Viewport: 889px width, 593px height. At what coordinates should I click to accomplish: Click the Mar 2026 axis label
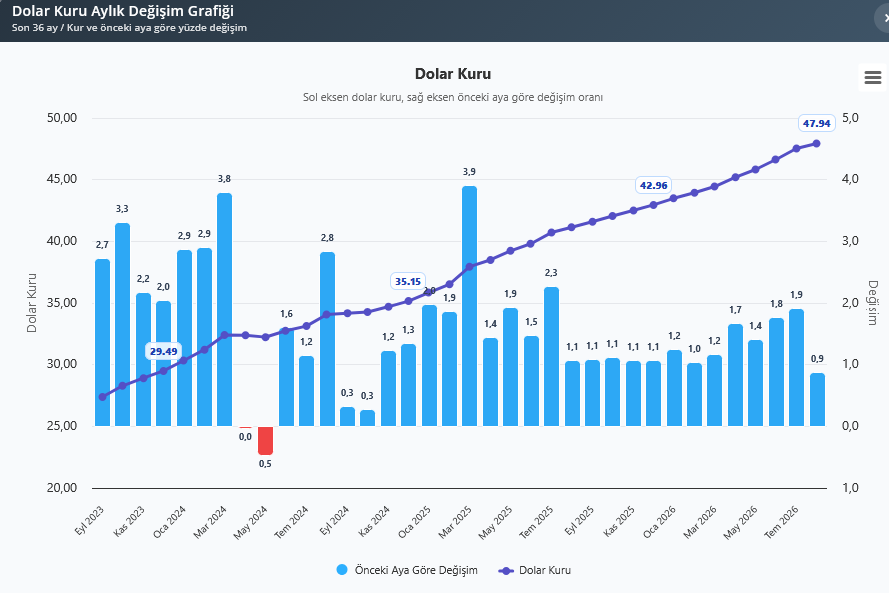(x=700, y=522)
